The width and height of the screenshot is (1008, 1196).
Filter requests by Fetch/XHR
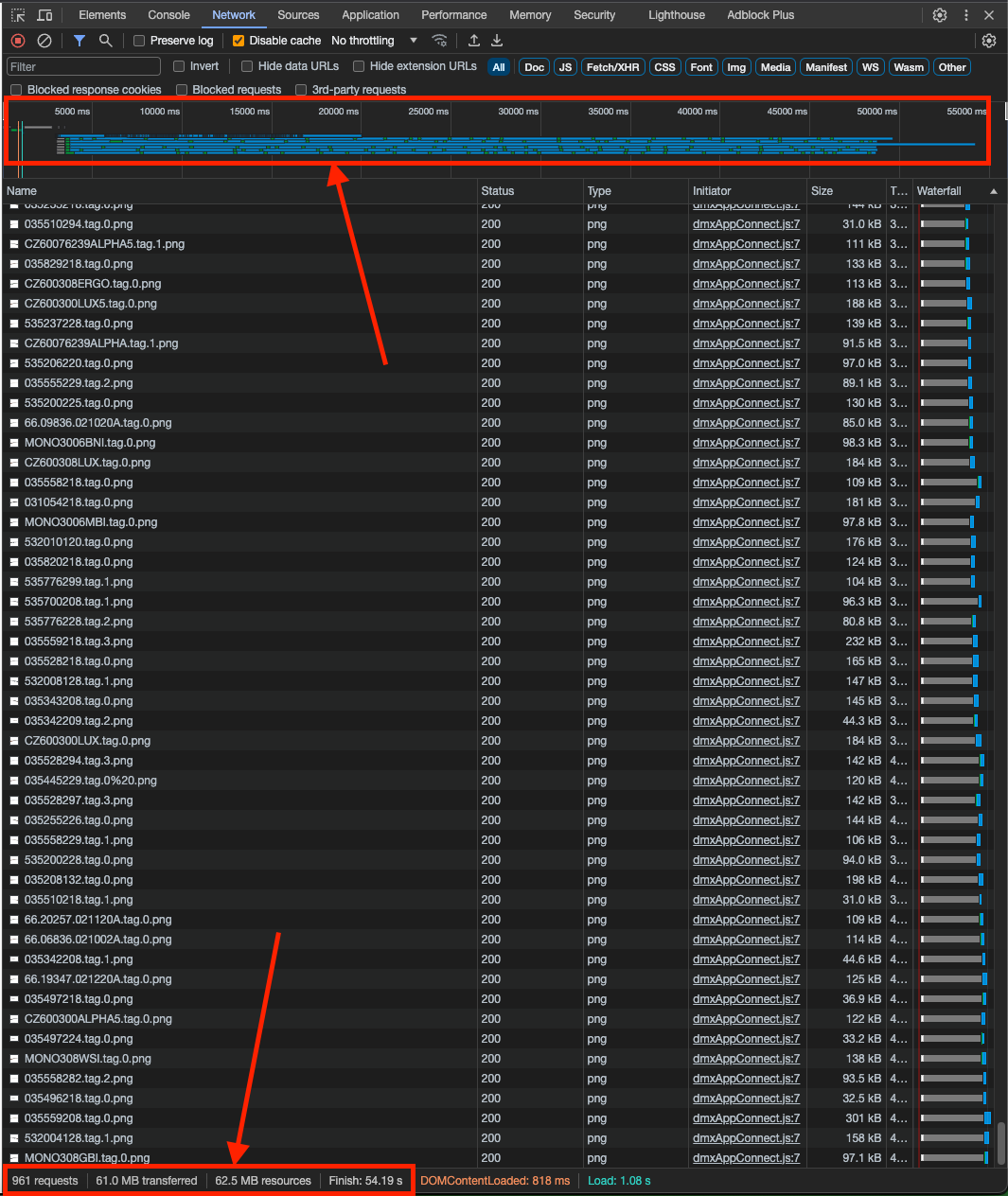(612, 67)
